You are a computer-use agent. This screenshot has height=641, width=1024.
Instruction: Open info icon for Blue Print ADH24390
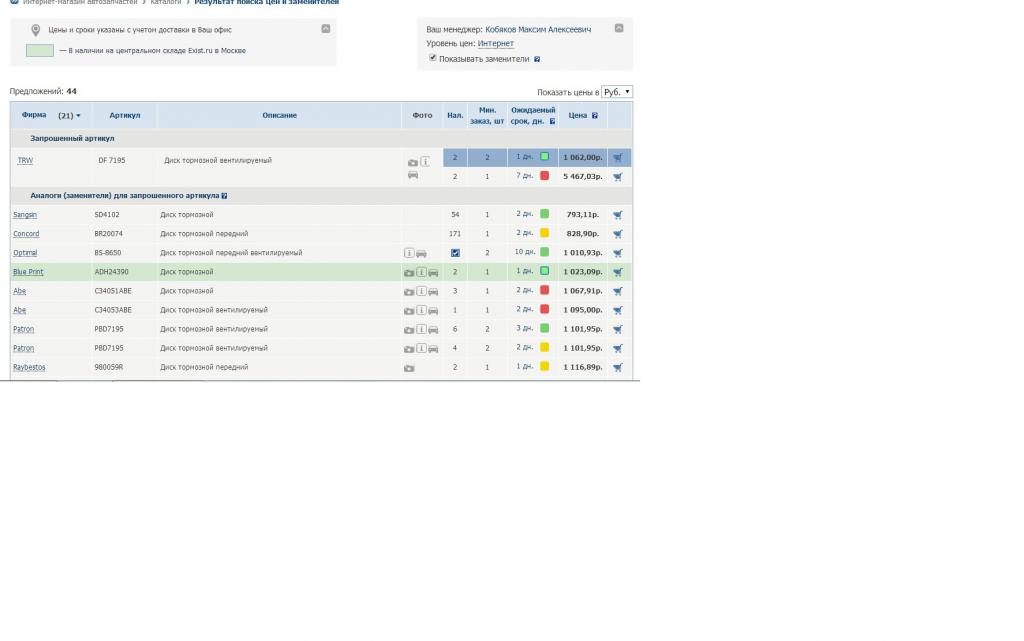point(421,272)
